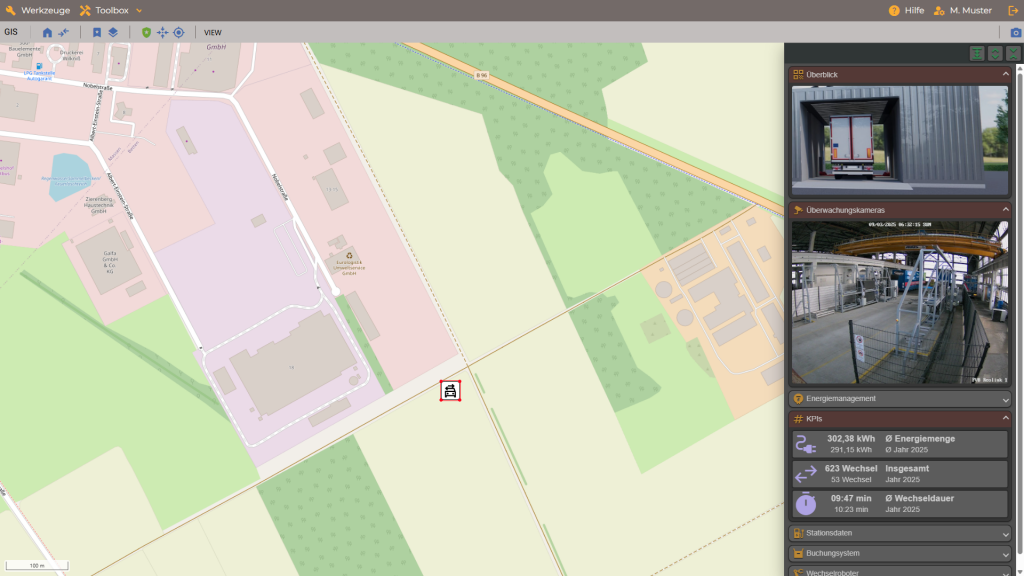Click the camera icon at the toolbar's right end
This screenshot has width=1024, height=576.
pos(1016,32)
